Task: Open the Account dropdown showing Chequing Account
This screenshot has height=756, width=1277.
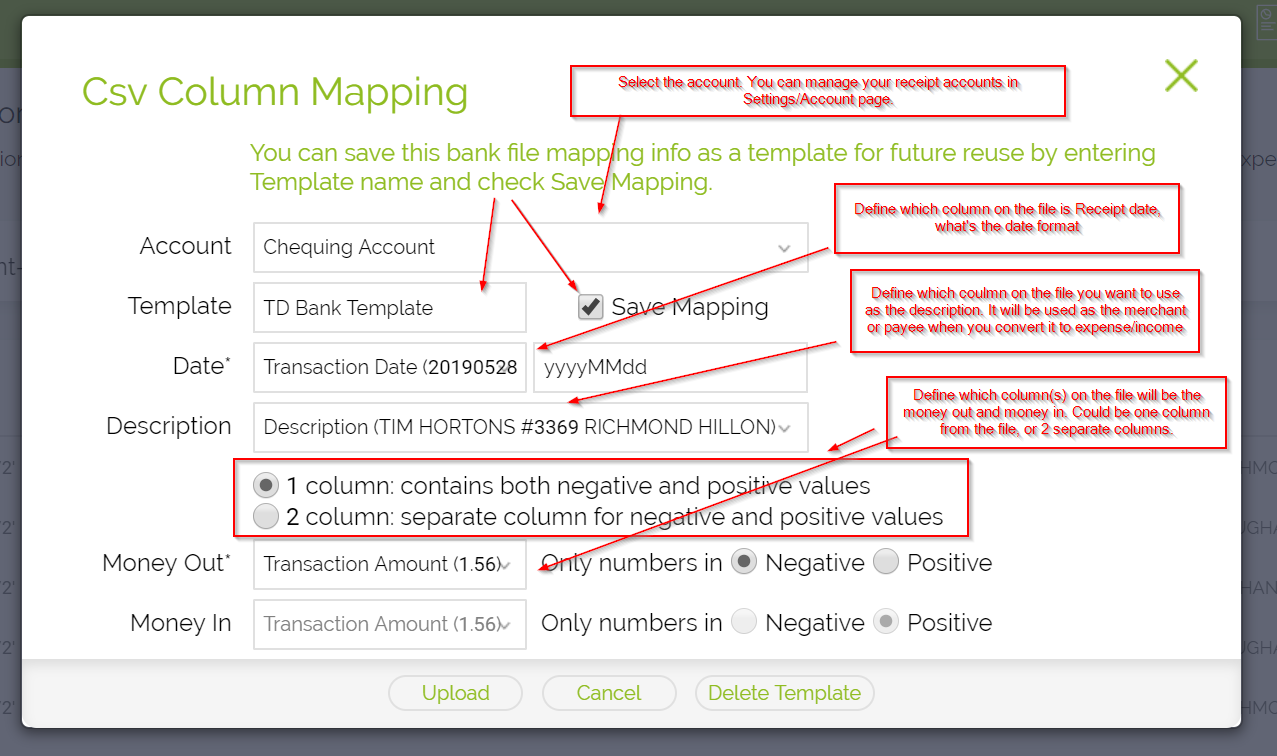Action: click(x=530, y=247)
